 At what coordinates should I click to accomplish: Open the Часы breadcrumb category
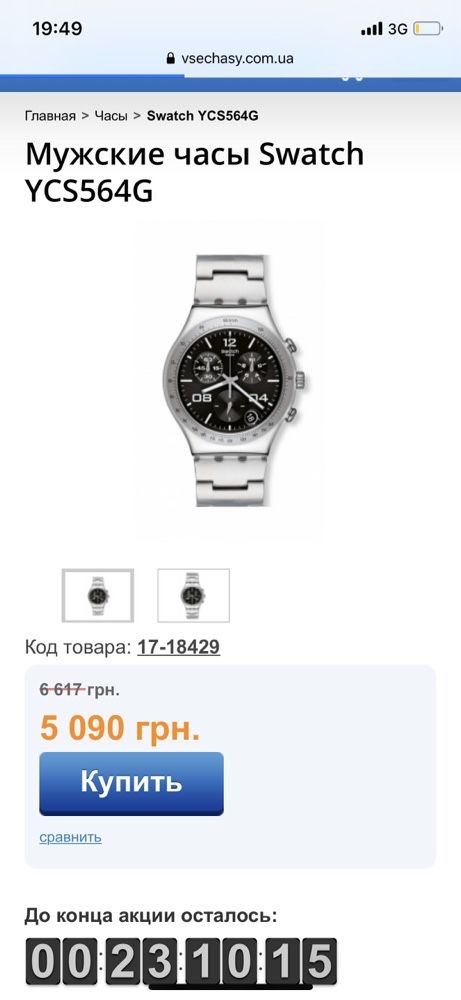click(111, 115)
